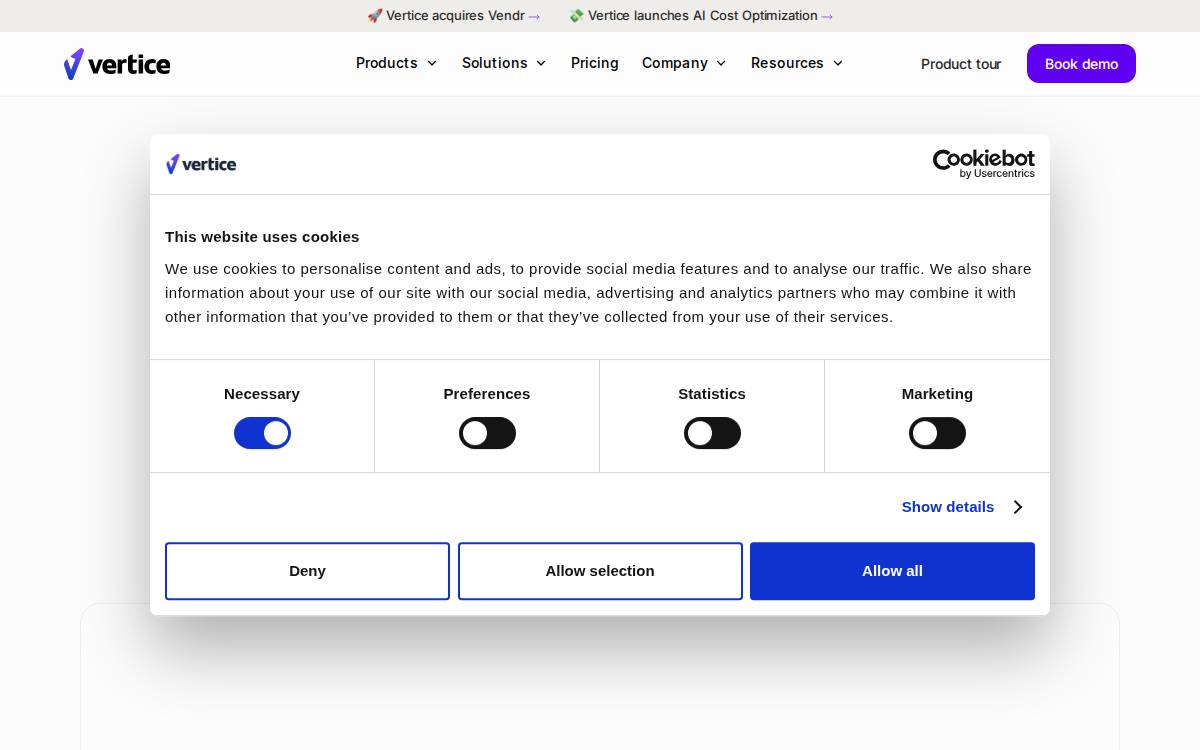
Task: Open the Solutions dropdown menu
Action: pos(504,63)
